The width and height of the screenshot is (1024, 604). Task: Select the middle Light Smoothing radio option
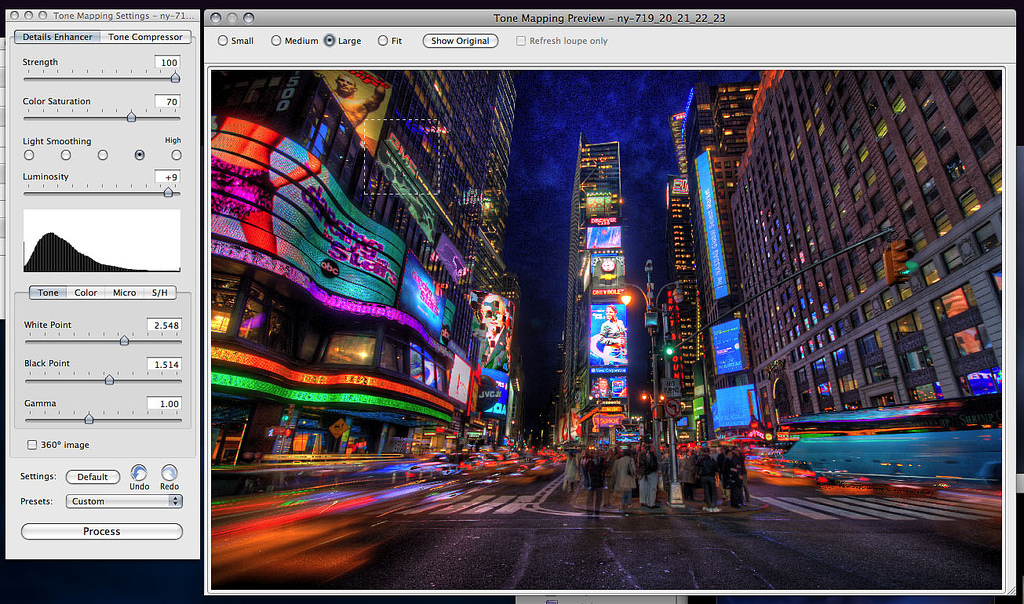pyautogui.click(x=103, y=155)
